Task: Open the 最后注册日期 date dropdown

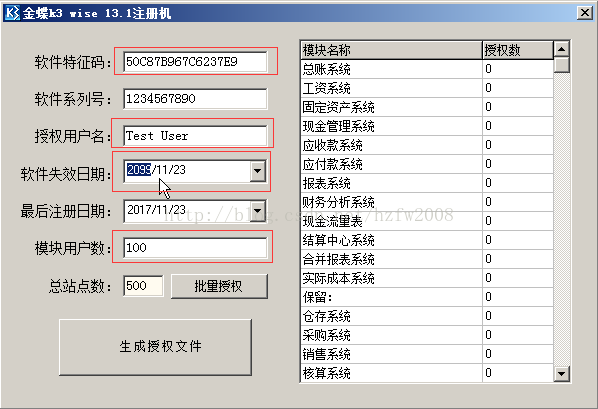Action: point(258,211)
